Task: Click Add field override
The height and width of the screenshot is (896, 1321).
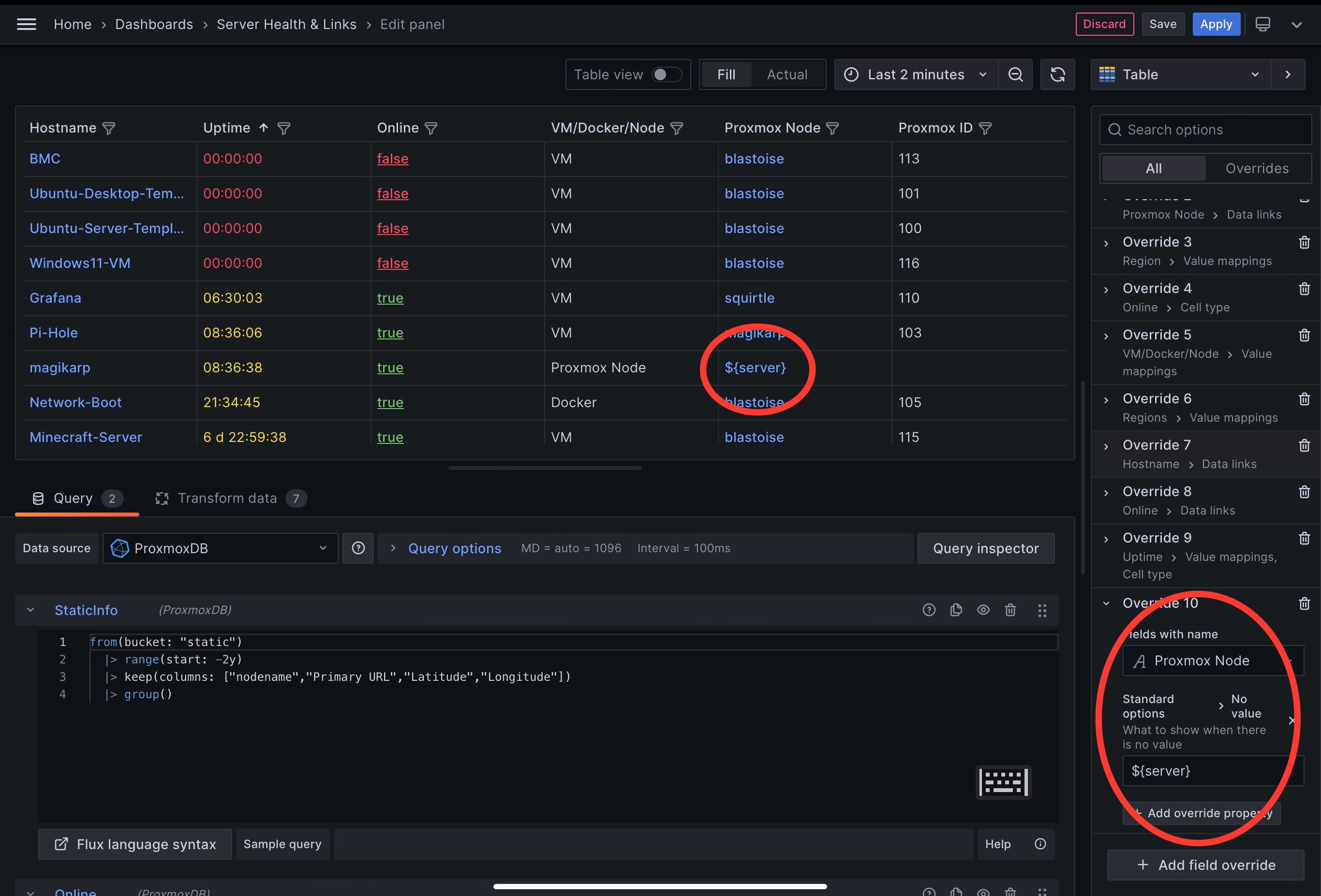Action: click(1205, 865)
